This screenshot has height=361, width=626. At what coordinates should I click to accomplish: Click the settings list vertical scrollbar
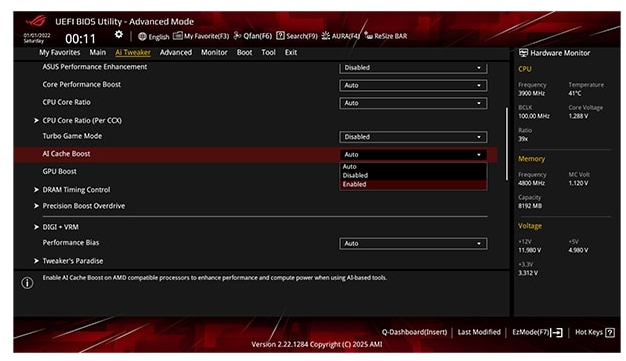(507, 144)
